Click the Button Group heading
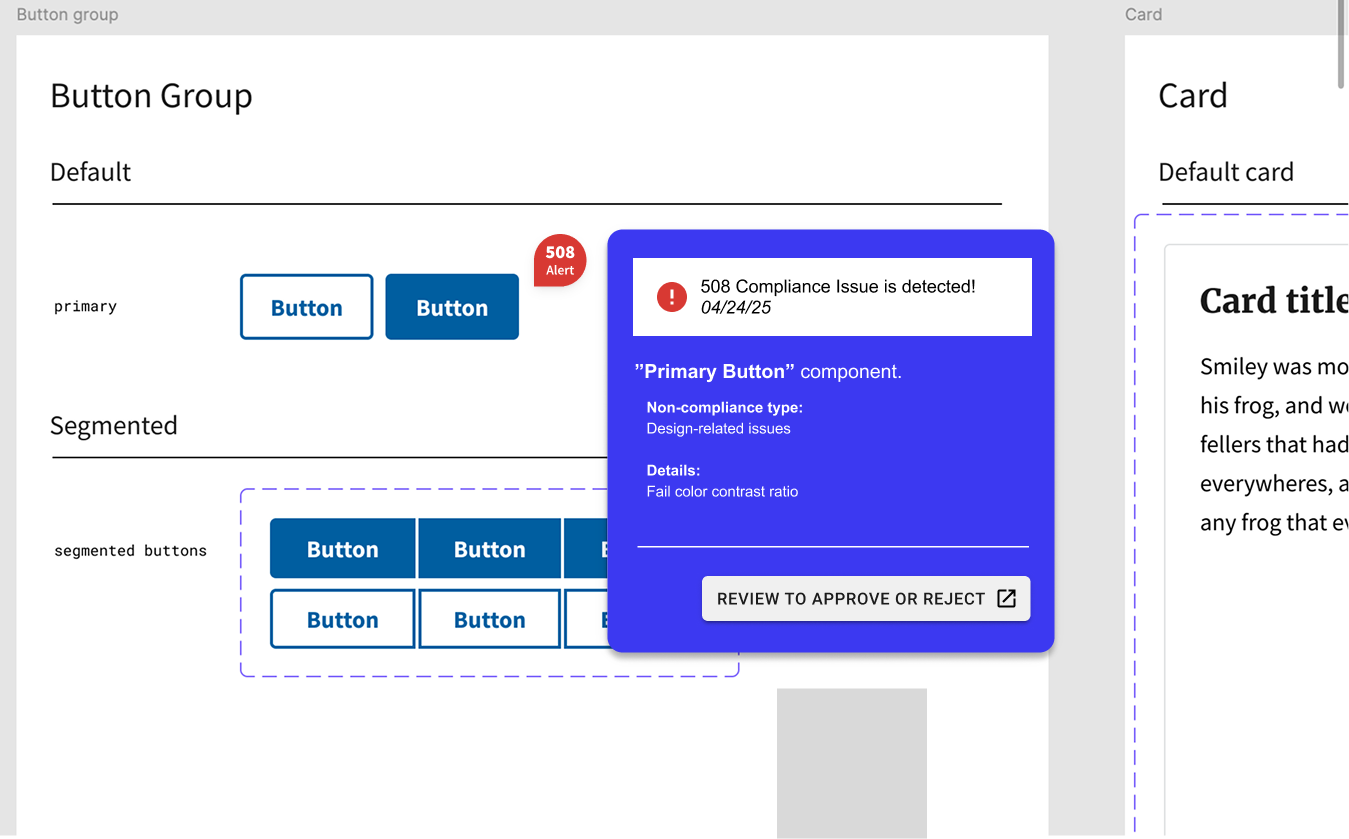This screenshot has width=1349, height=839. click(151, 96)
